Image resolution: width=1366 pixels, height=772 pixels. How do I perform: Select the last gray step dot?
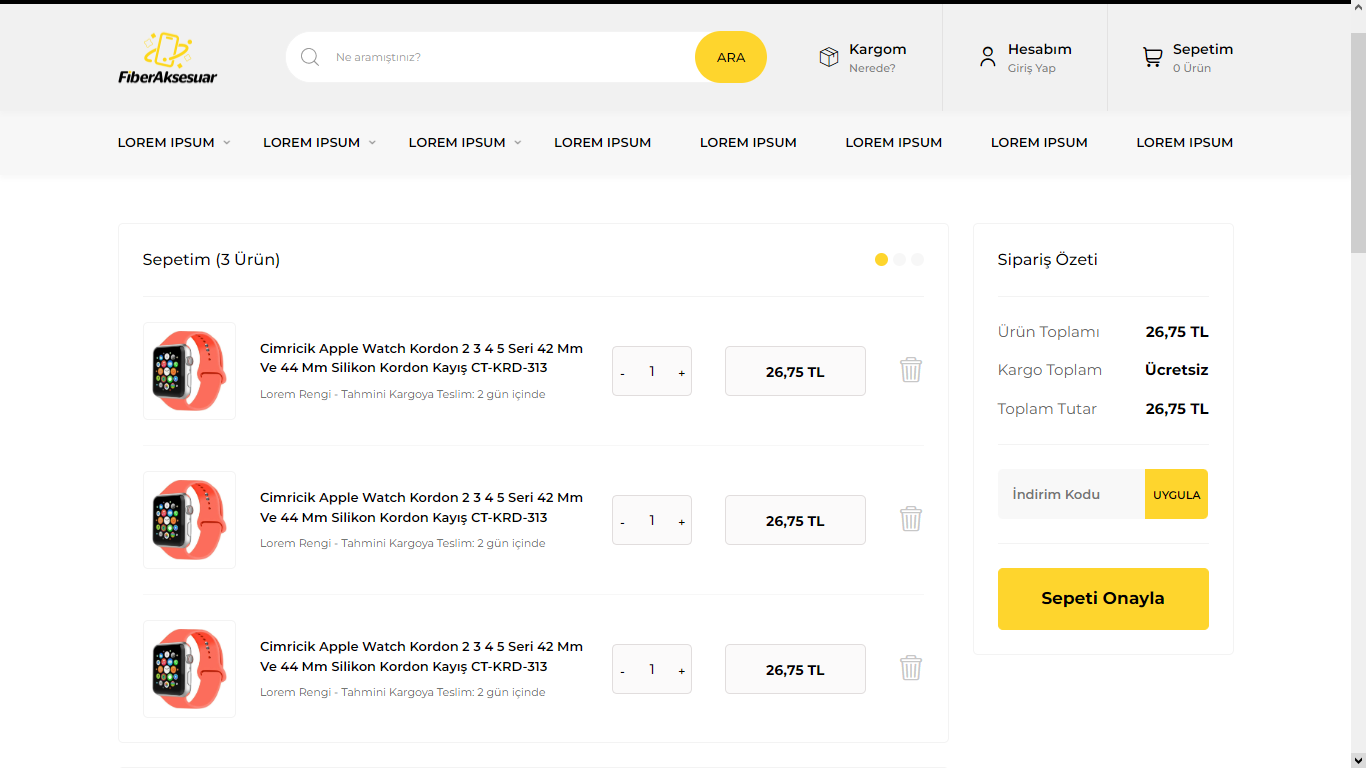pyautogui.click(x=917, y=259)
